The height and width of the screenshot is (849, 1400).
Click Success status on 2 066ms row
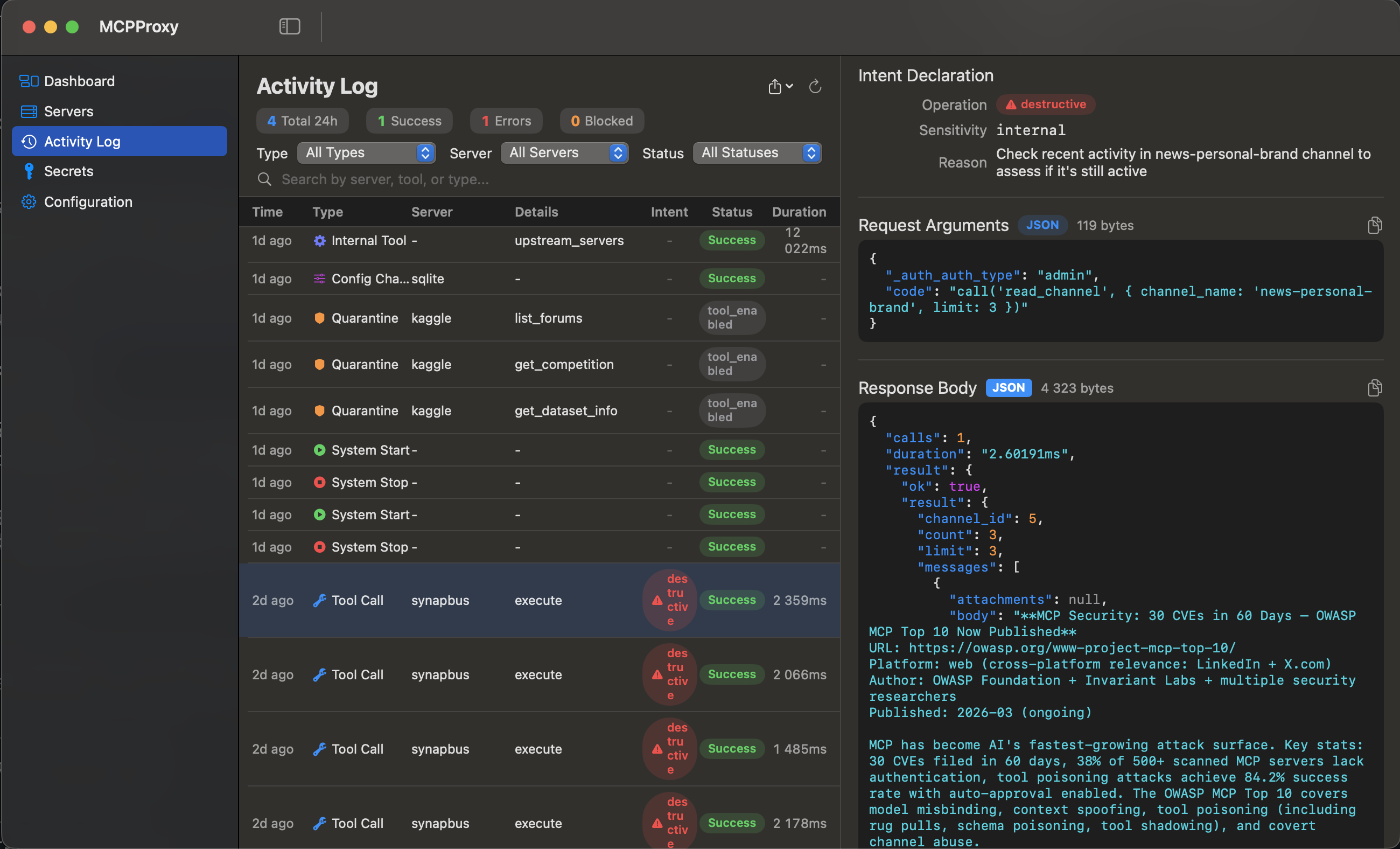click(x=732, y=674)
